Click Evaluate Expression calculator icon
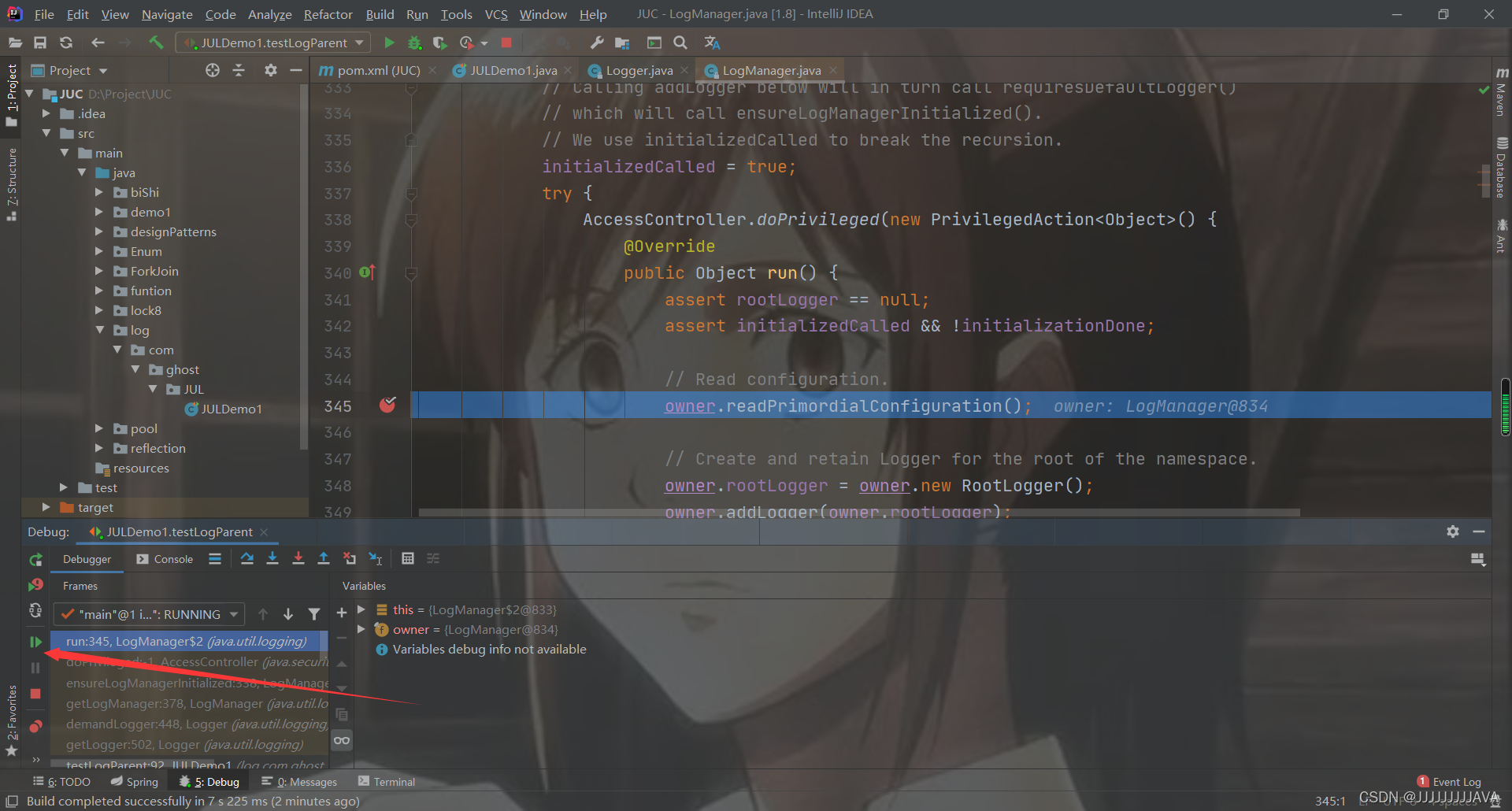 click(x=408, y=558)
